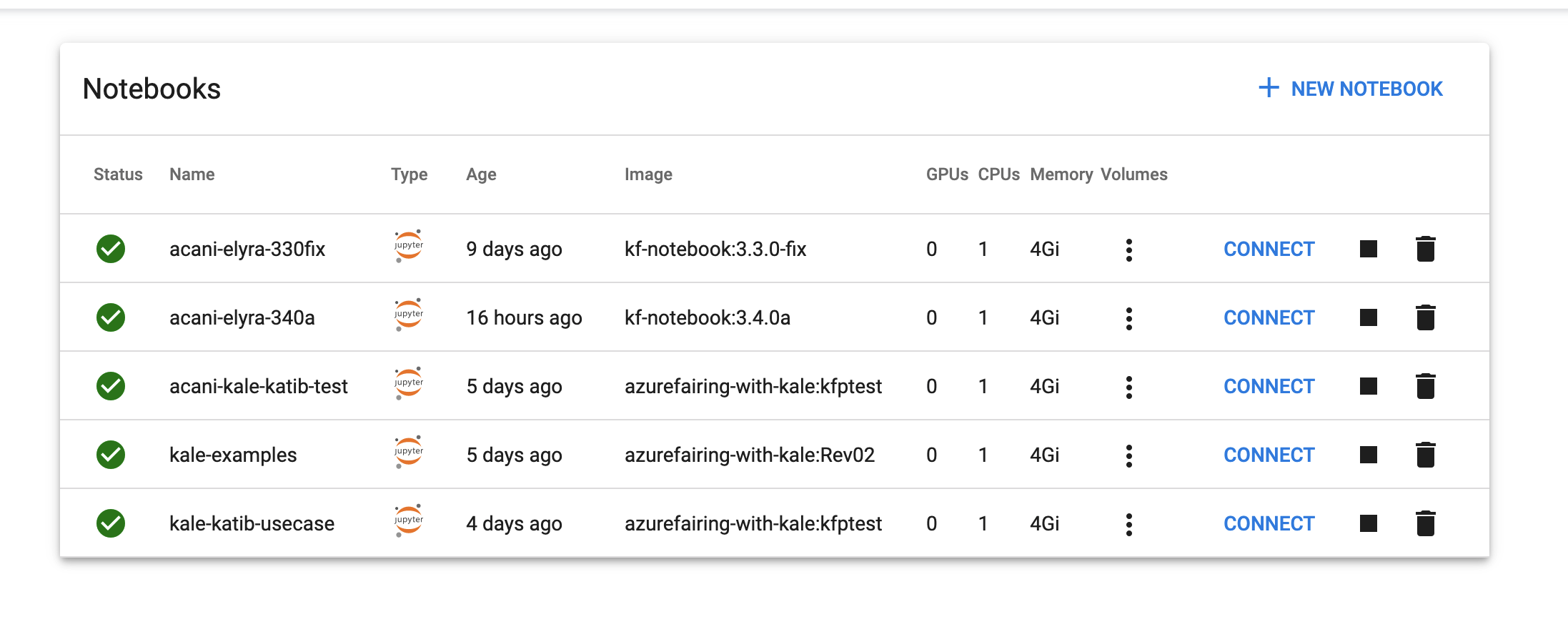Click green status checkmark for acani-elyra-330fix
1568x622 pixels.
tap(111, 249)
